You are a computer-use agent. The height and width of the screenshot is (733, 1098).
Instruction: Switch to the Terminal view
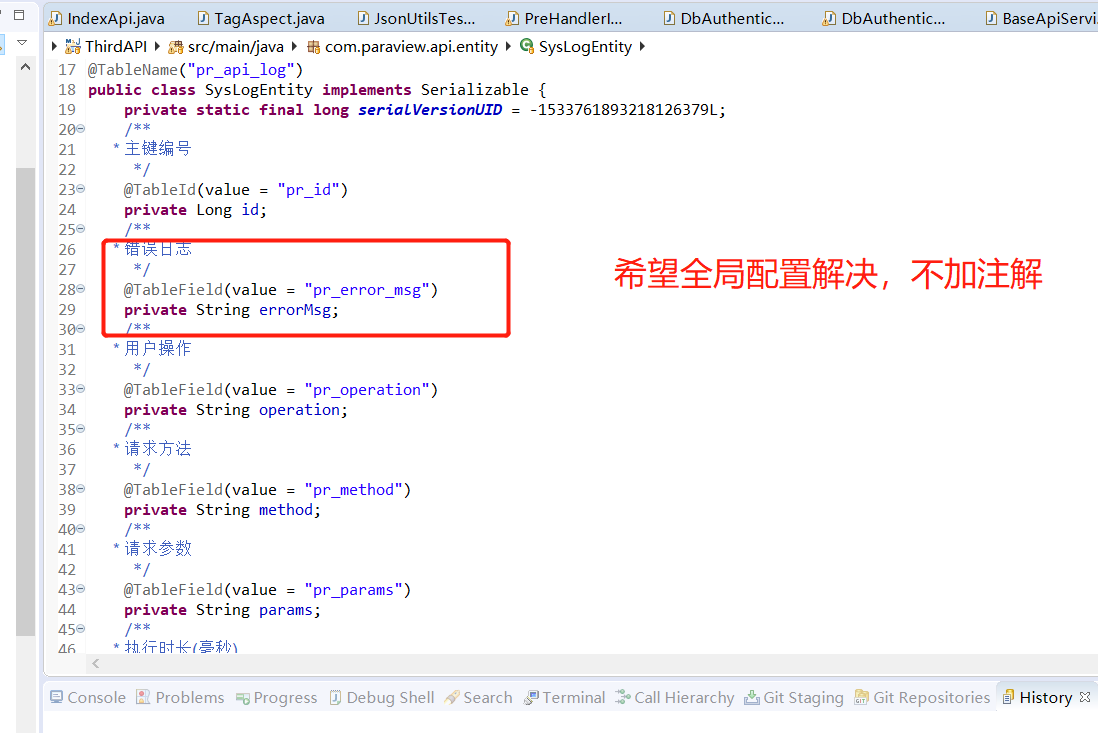click(565, 697)
